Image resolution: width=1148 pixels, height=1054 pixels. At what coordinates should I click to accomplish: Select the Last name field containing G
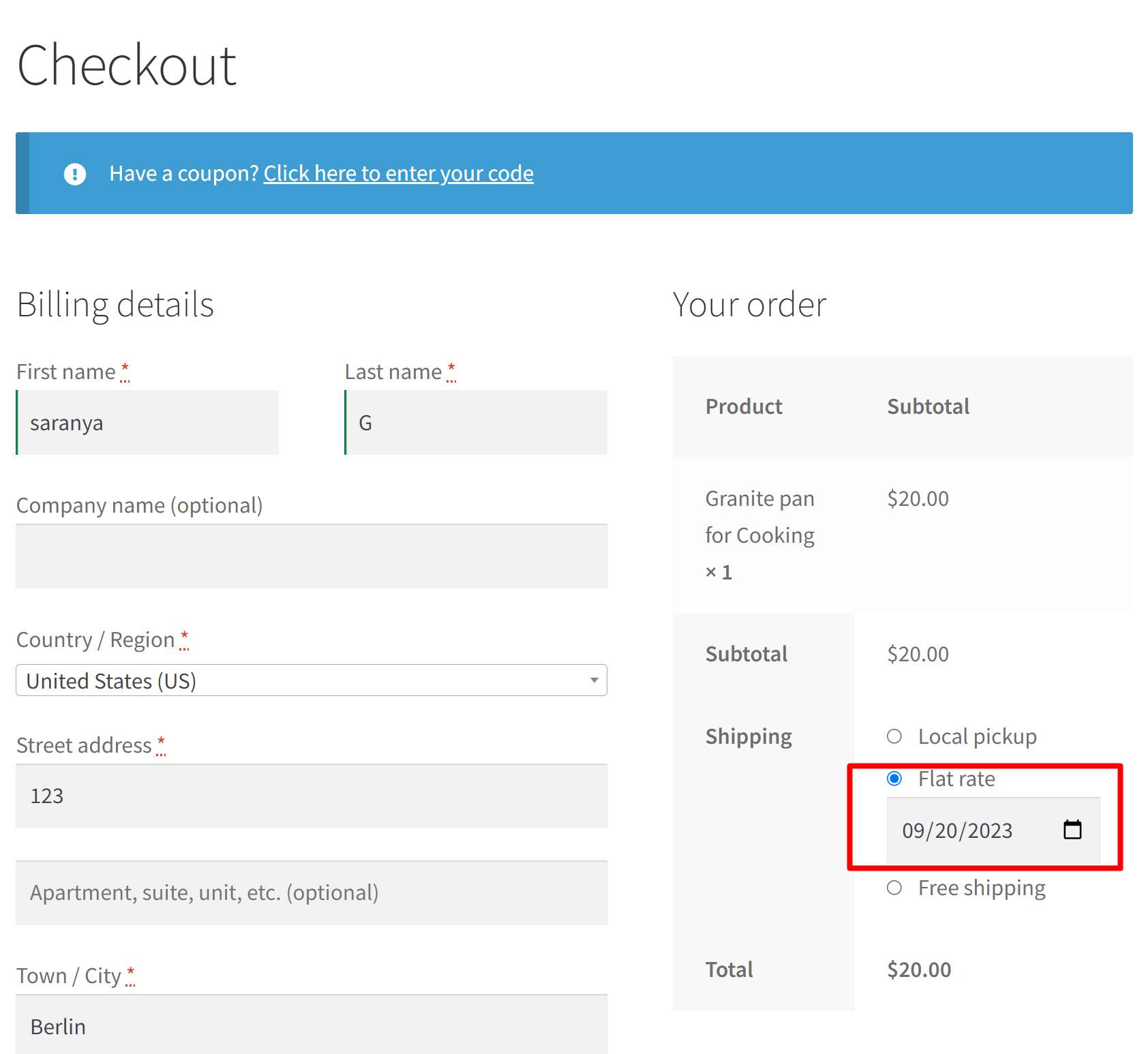coord(476,422)
